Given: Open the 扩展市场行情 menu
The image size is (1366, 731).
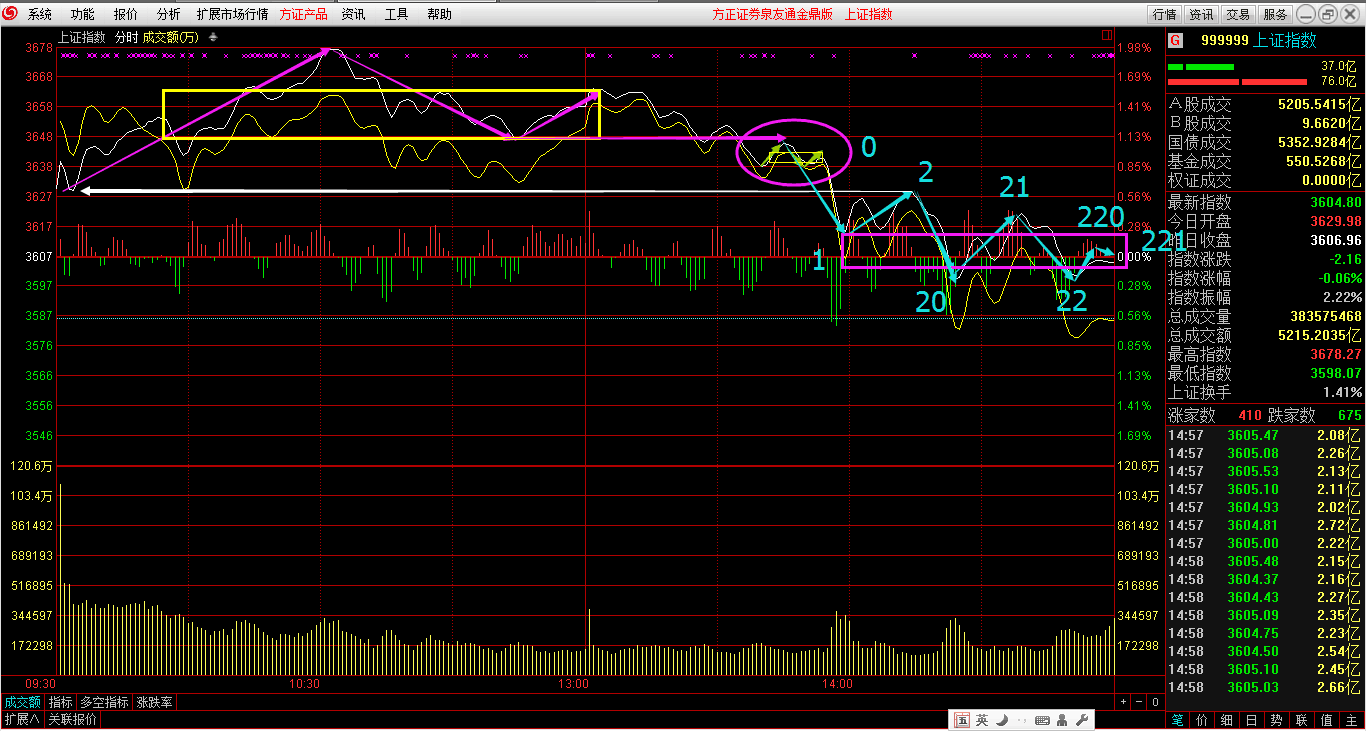Looking at the screenshot, I should click(232, 14).
